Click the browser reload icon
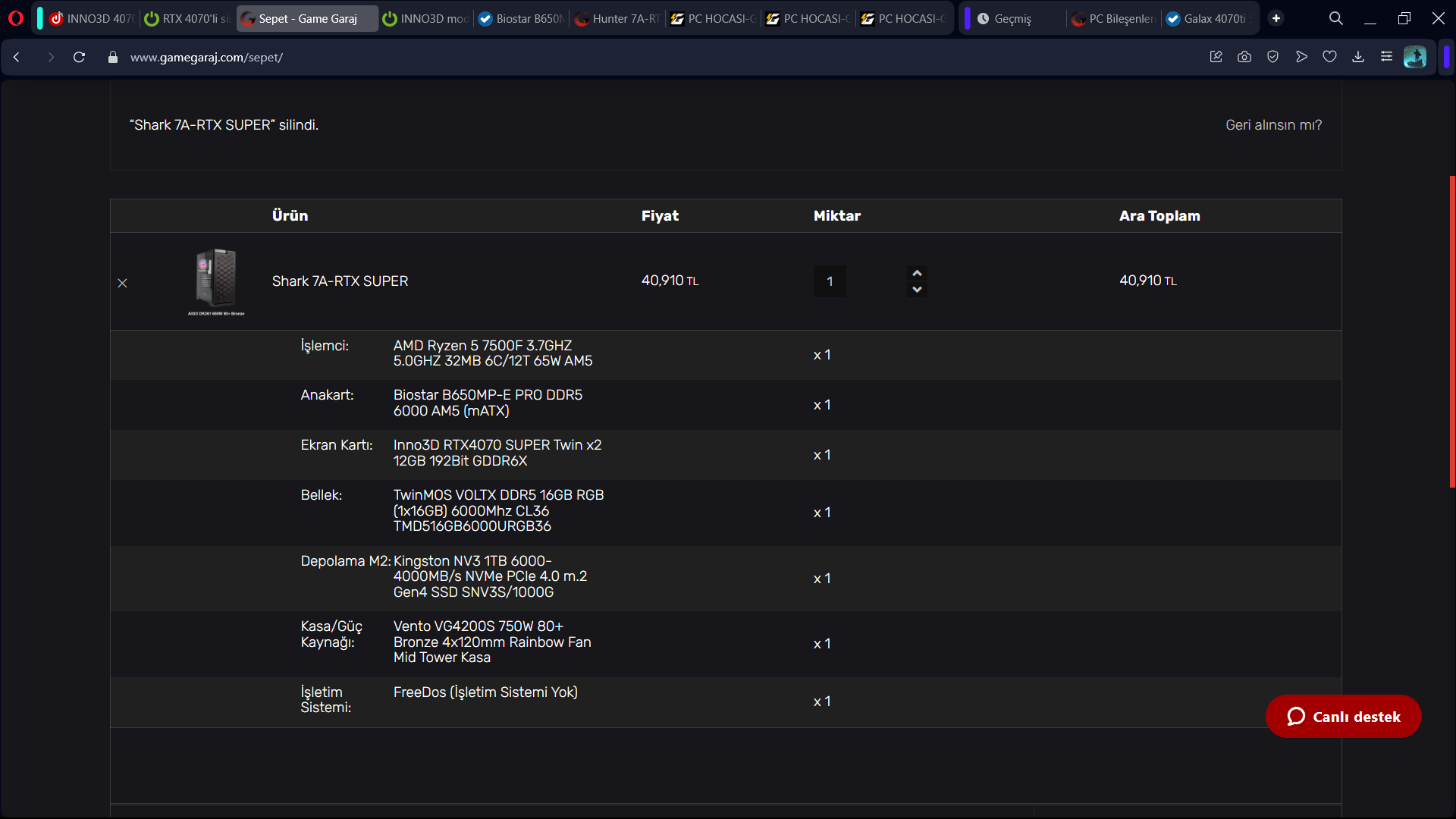Screen dimensions: 1456x819 pyautogui.click(x=79, y=57)
